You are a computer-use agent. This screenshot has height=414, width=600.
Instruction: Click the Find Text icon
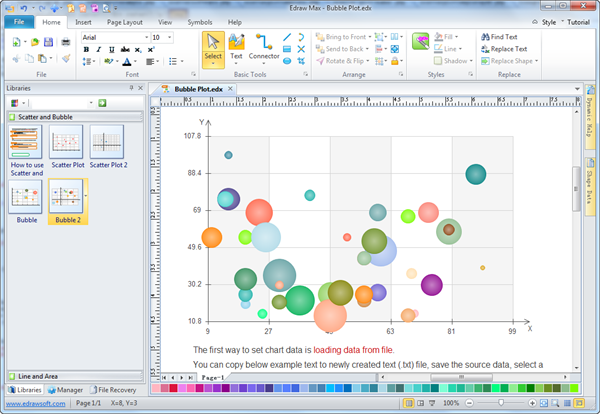tap(484, 37)
